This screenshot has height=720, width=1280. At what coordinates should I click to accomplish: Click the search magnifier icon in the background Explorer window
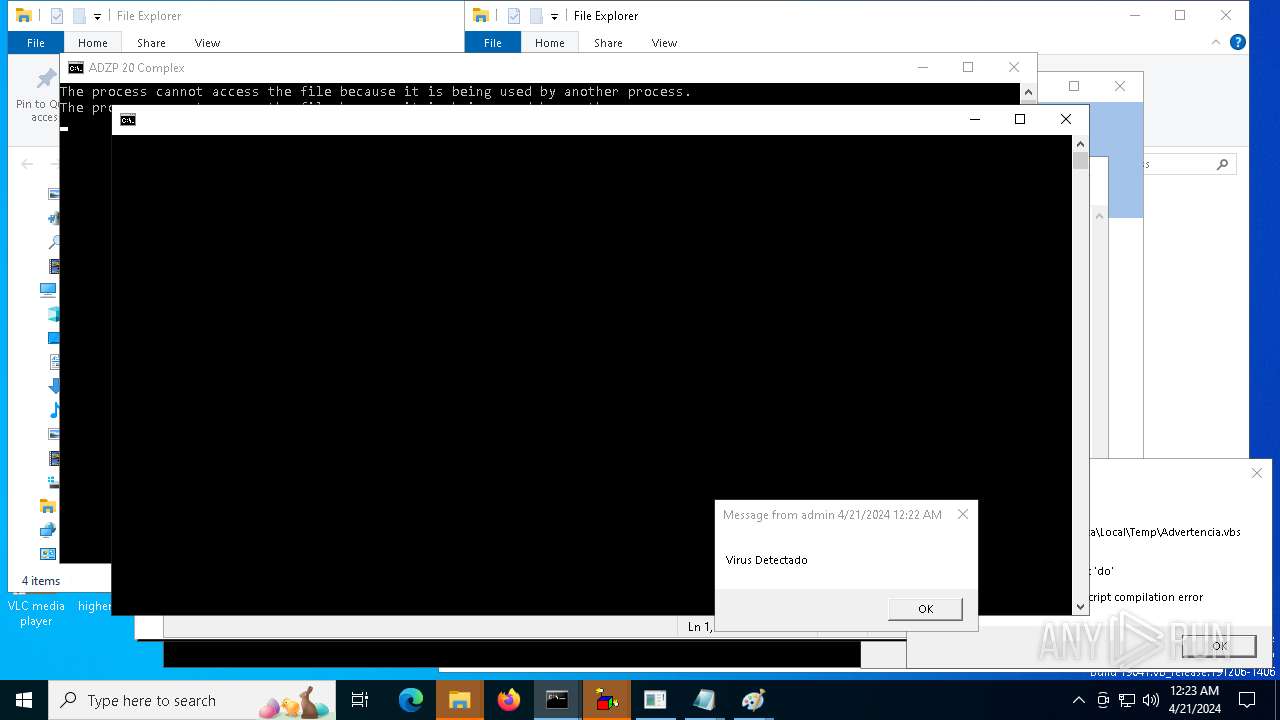(1222, 164)
